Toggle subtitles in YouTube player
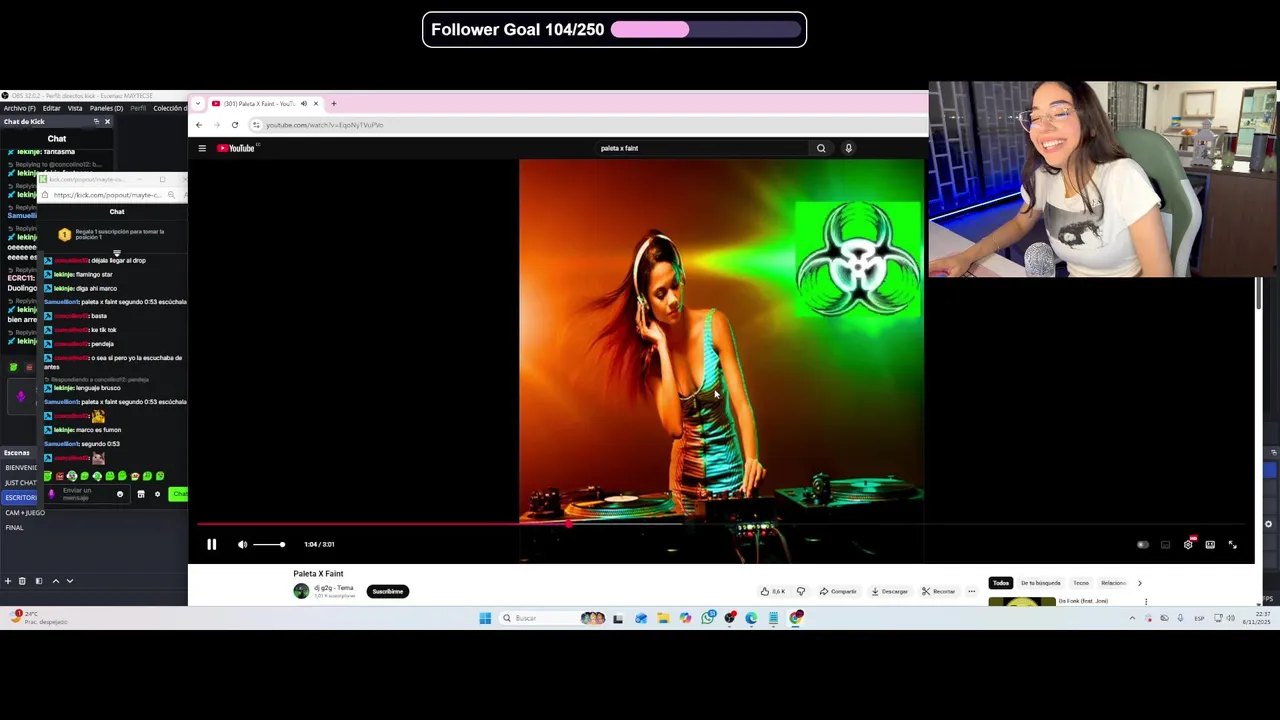Image resolution: width=1280 pixels, height=720 pixels. tap(1165, 545)
